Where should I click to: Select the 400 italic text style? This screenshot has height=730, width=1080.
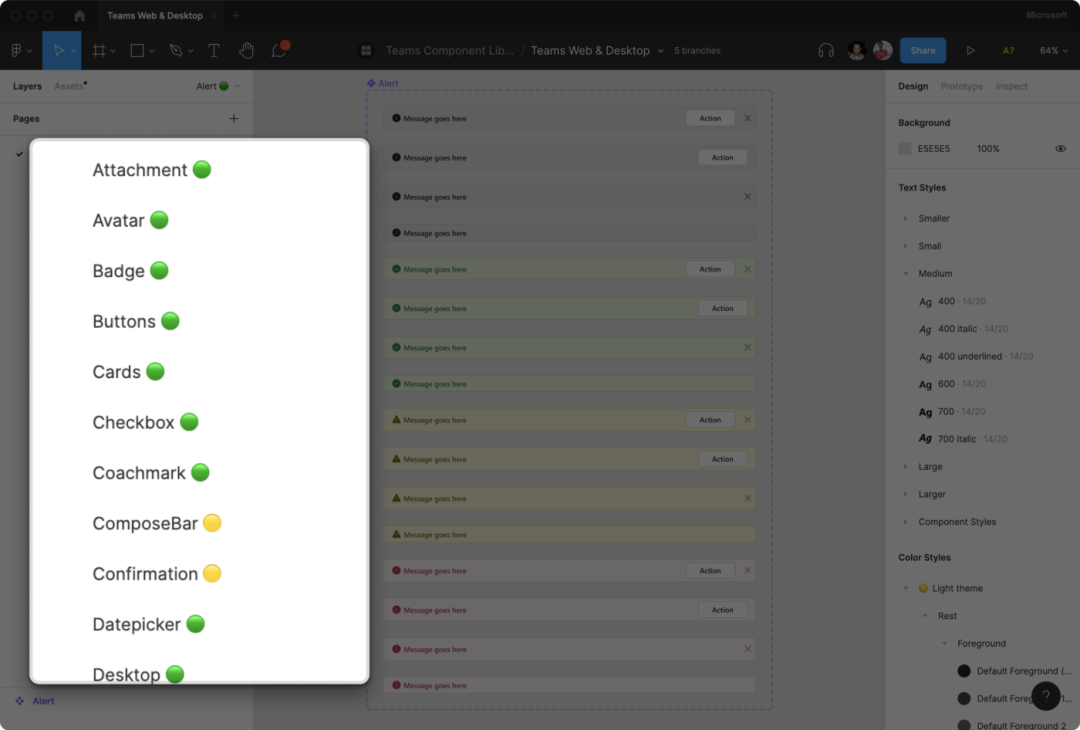click(964, 328)
